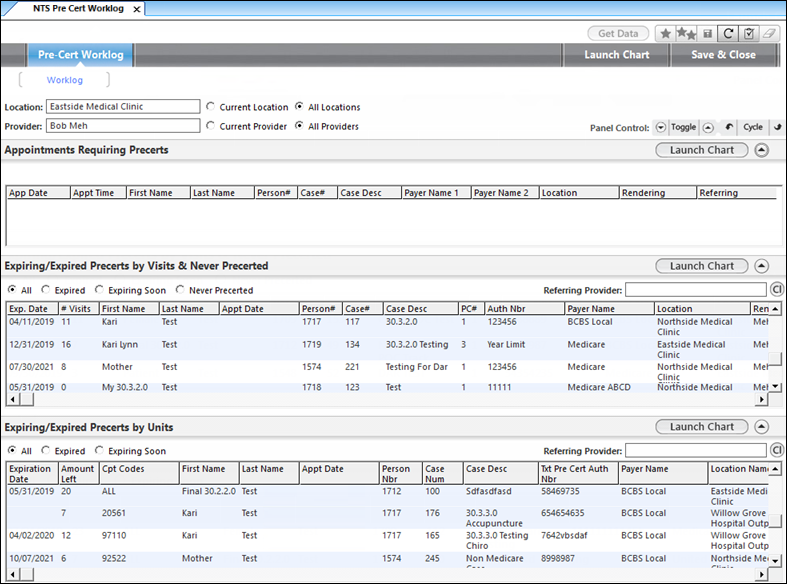
Task: Close the NTS Pre Cert Worklog tab
Action: point(137,9)
